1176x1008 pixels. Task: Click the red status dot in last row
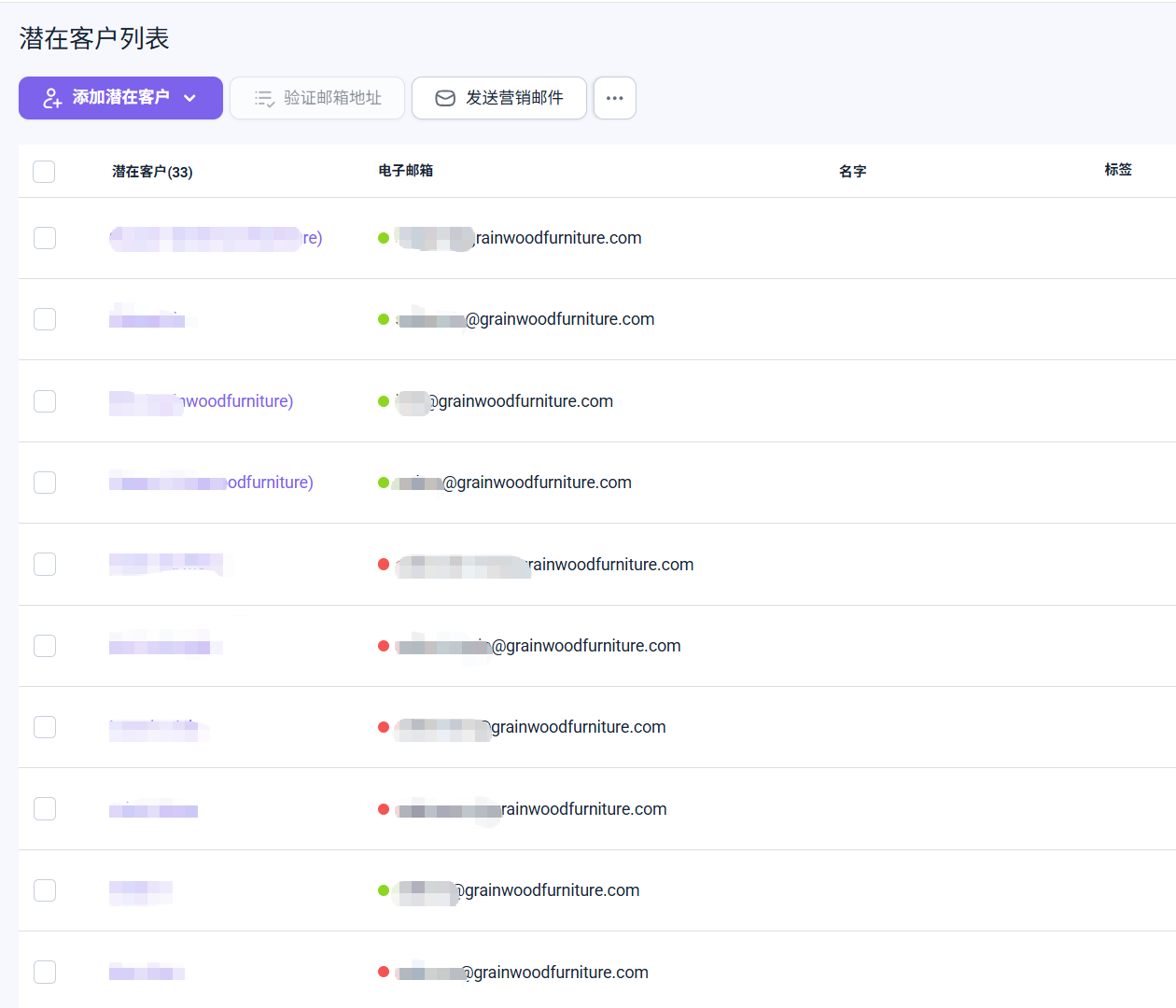coord(384,973)
